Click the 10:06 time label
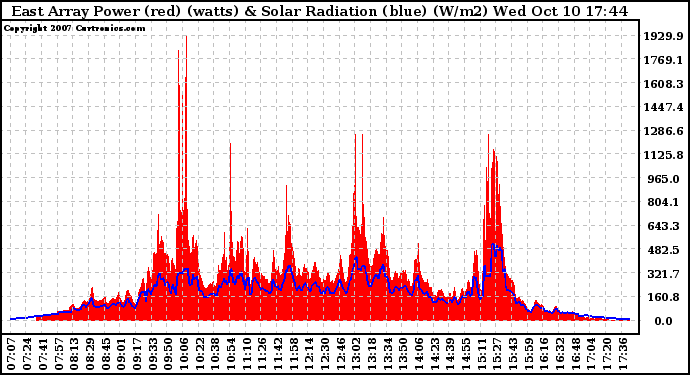This screenshot has height=375, width=690. pyautogui.click(x=184, y=354)
